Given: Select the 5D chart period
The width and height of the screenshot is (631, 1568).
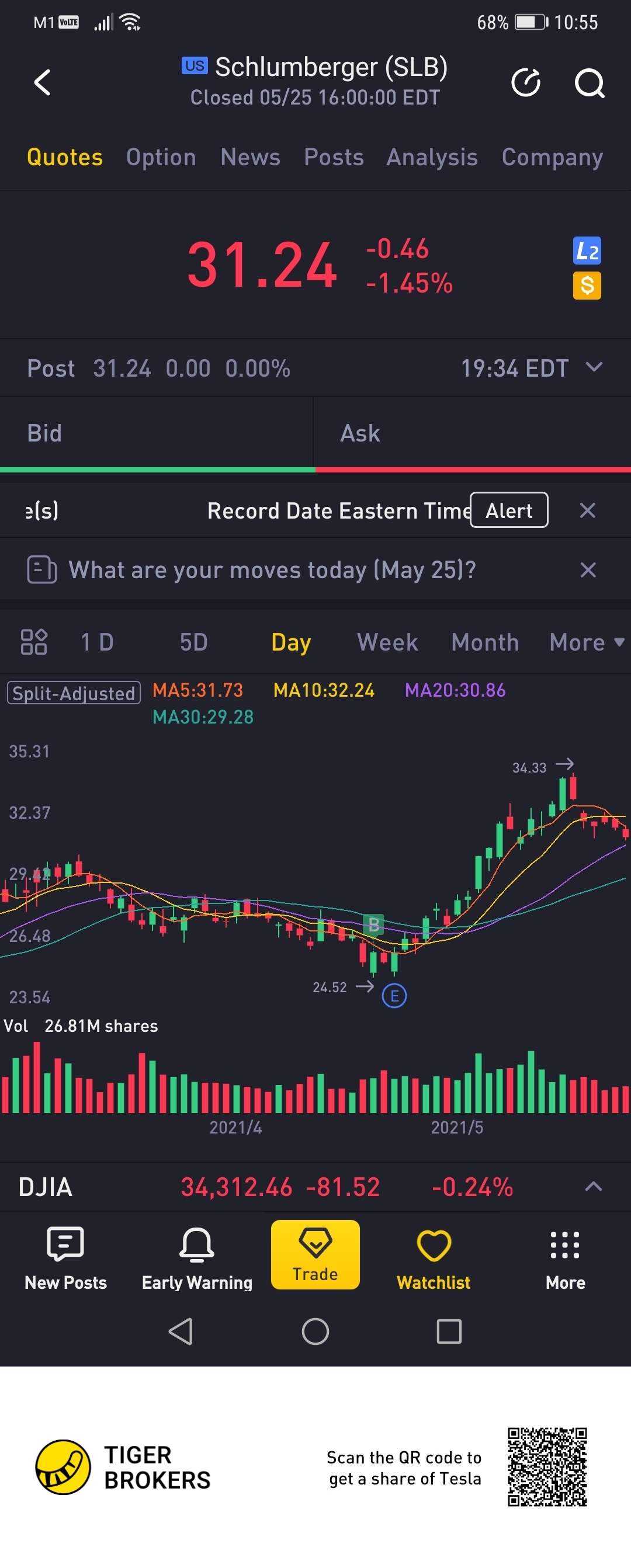Looking at the screenshot, I should [194, 642].
